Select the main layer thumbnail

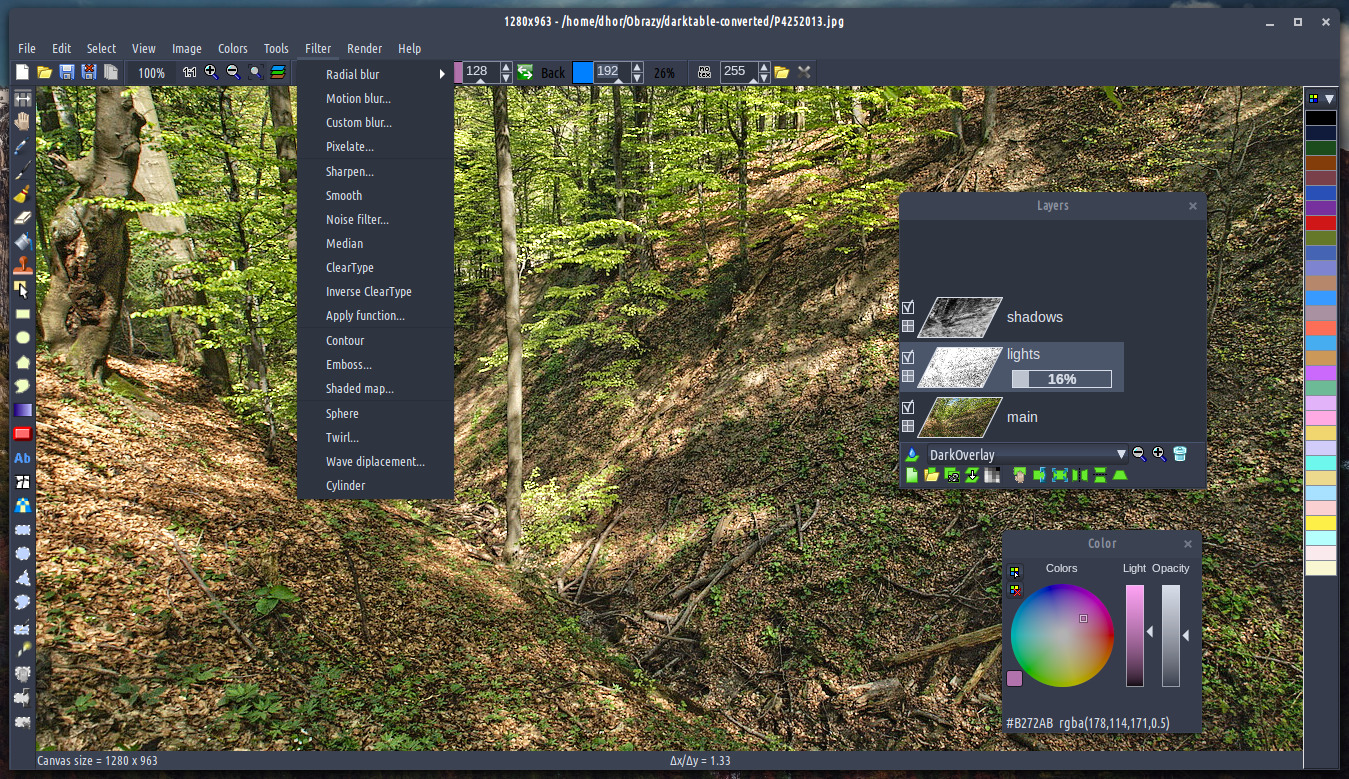(960, 417)
